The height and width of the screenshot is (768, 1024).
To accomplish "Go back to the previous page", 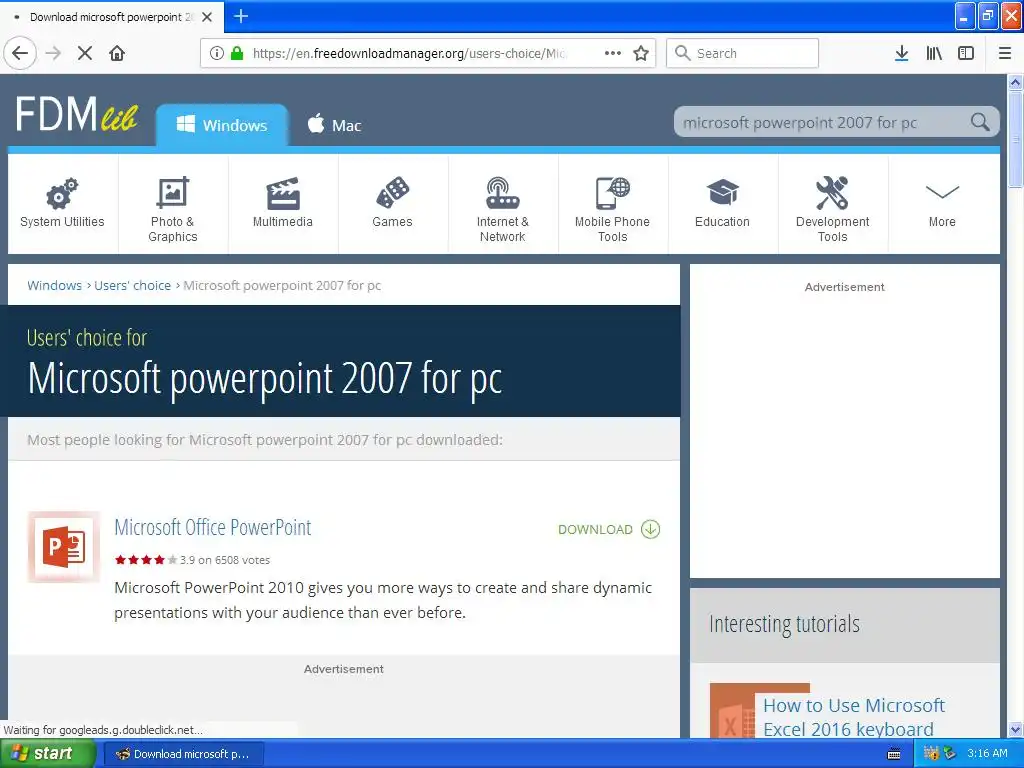I will point(20,53).
